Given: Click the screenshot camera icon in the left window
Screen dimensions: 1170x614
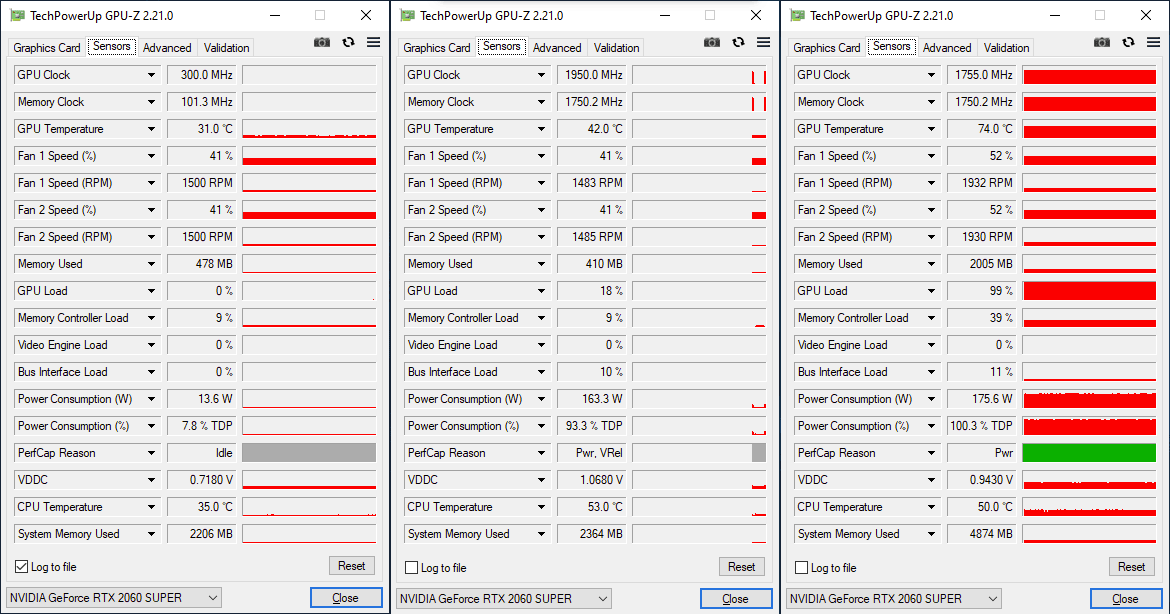Looking at the screenshot, I should (x=321, y=42).
